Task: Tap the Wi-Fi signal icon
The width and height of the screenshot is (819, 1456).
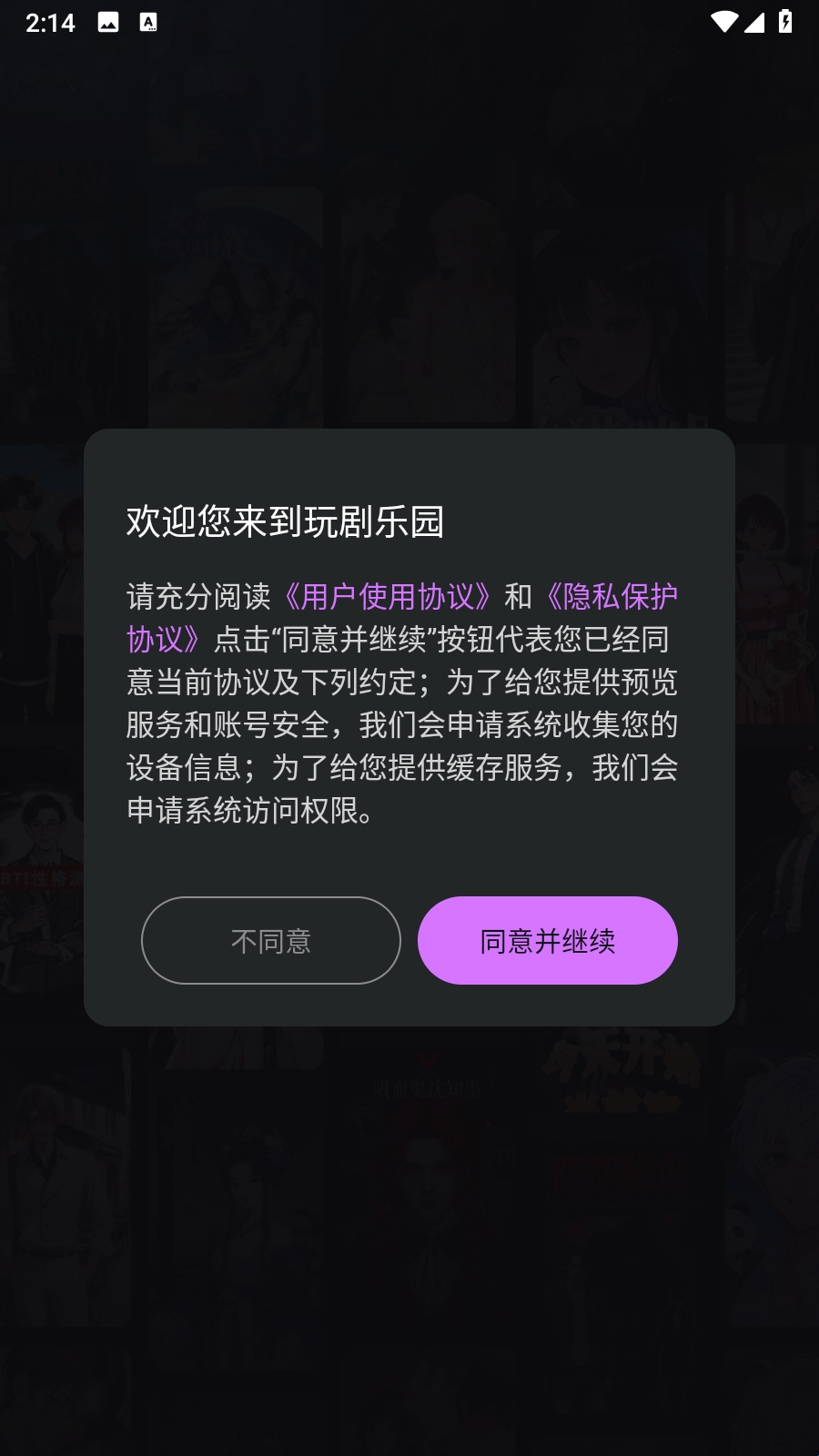Action: (x=724, y=22)
